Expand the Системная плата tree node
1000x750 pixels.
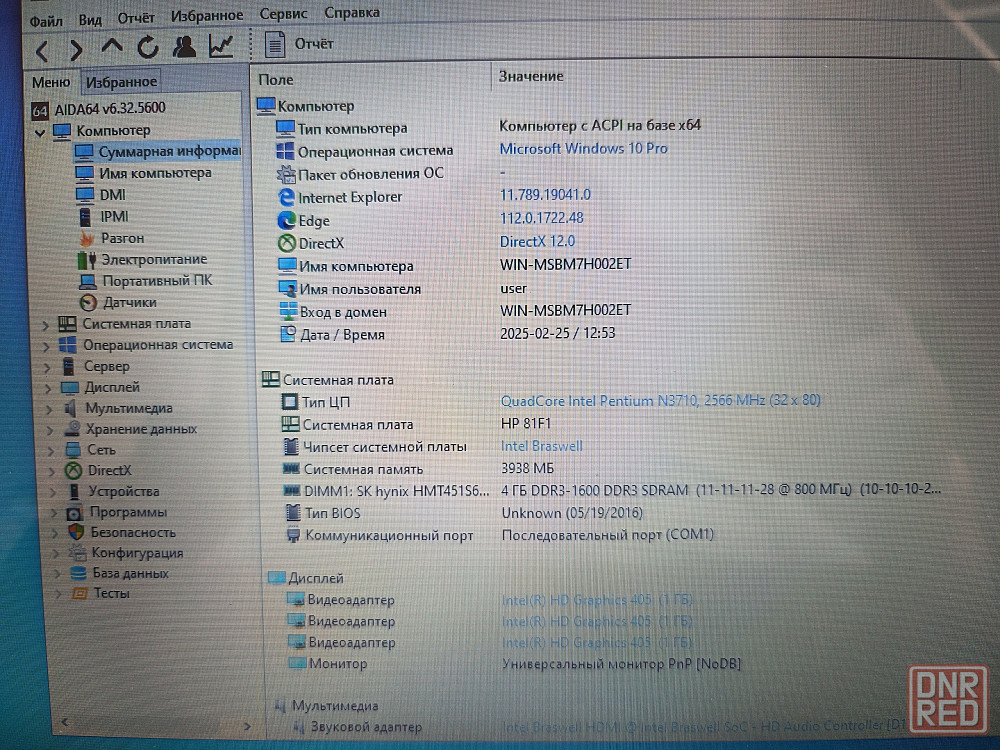(45, 325)
